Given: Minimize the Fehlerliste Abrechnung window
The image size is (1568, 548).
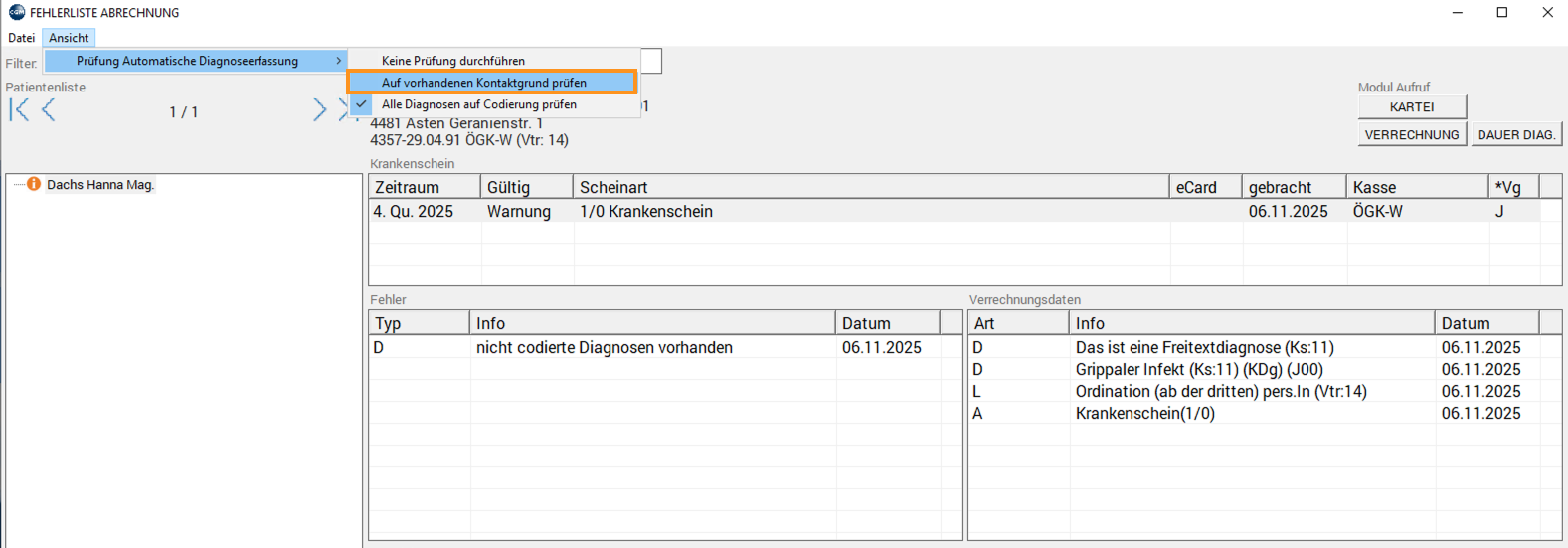Looking at the screenshot, I should point(1457,12).
